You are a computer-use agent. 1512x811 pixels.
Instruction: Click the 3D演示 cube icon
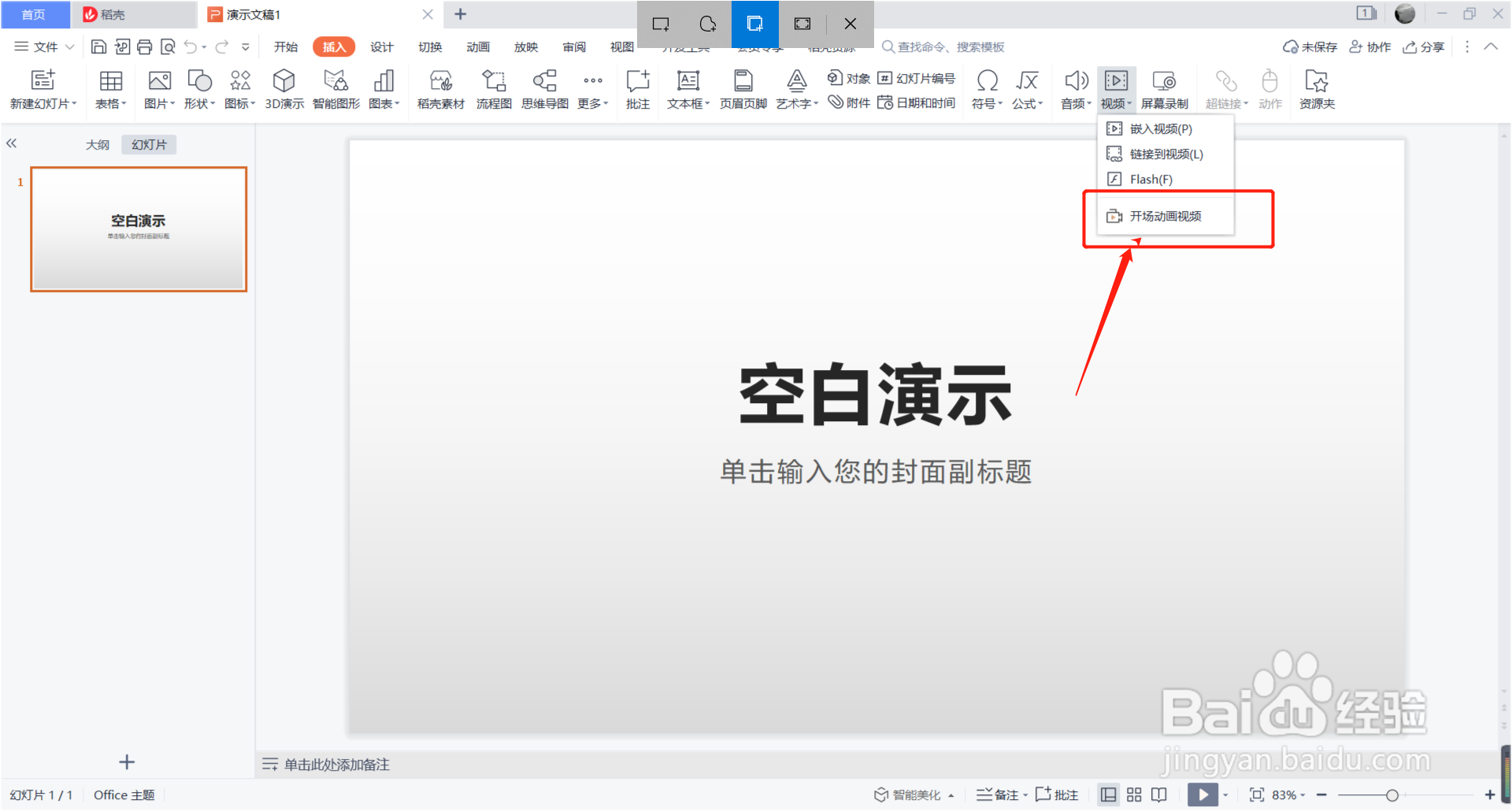click(283, 80)
